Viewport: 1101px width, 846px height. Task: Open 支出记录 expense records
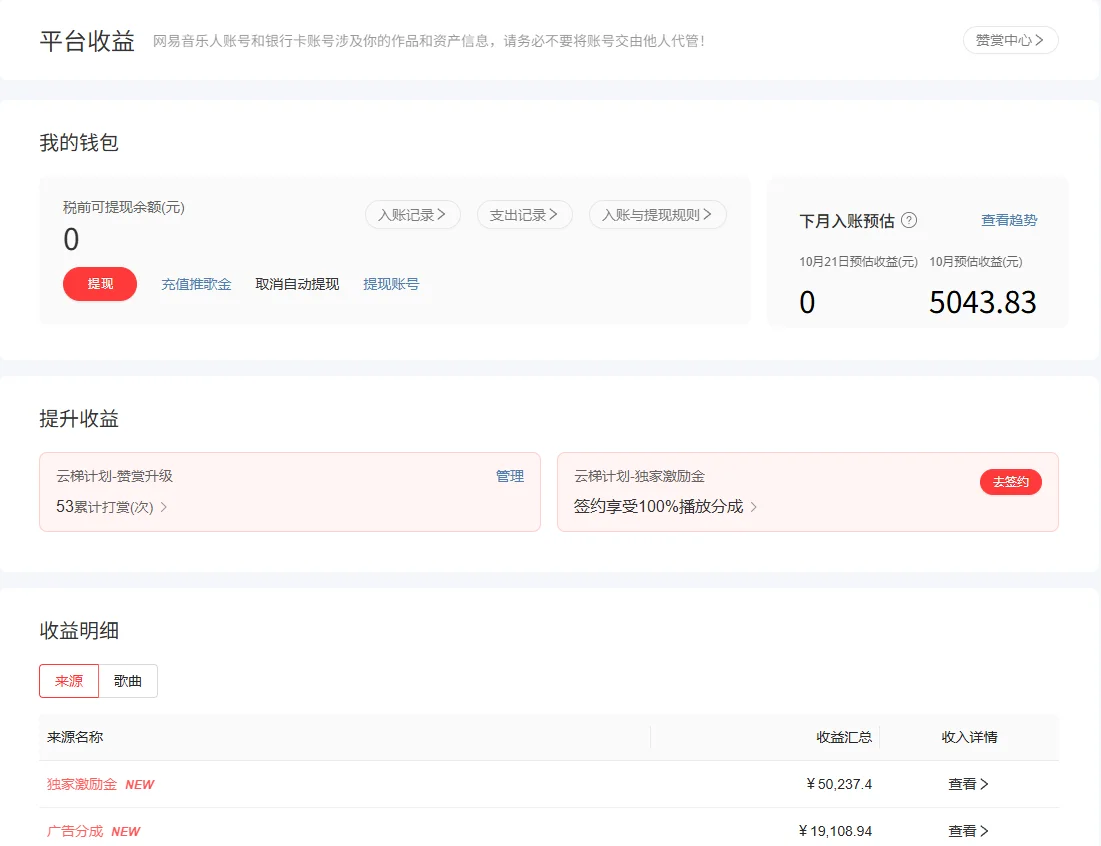pyautogui.click(x=524, y=214)
